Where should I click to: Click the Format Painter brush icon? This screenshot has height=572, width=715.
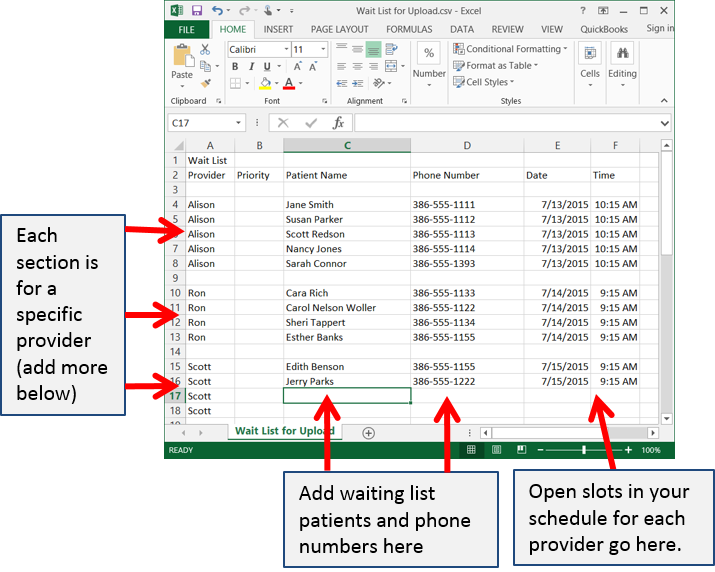pyautogui.click(x=205, y=83)
